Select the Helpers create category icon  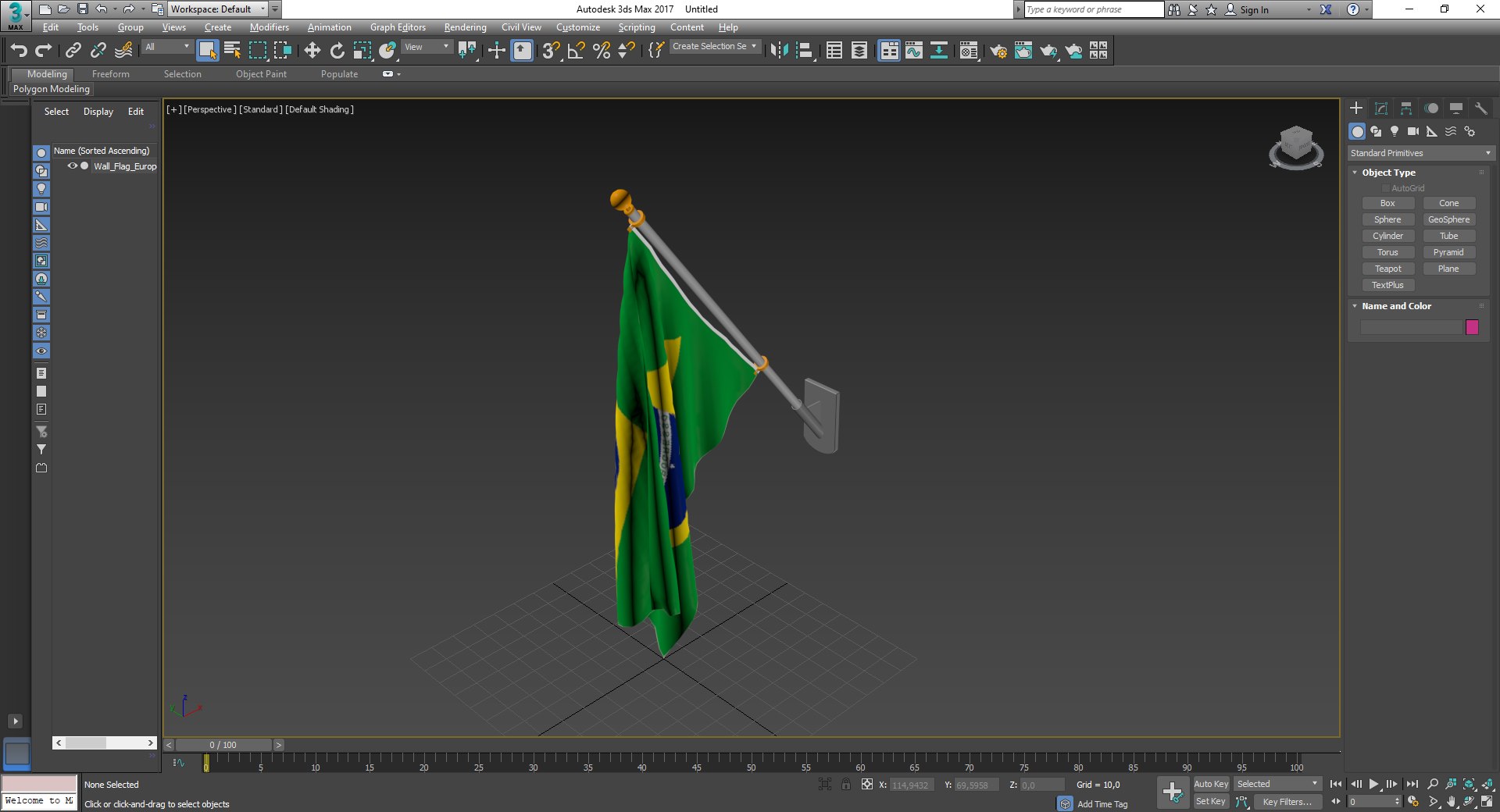[x=1432, y=131]
